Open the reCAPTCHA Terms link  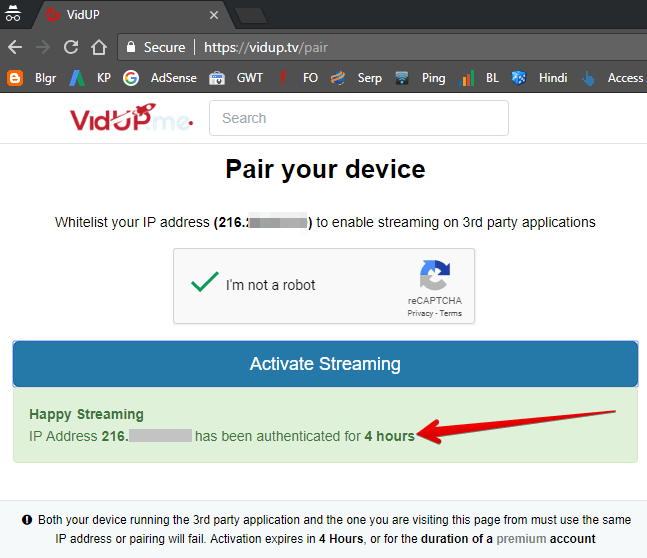click(x=451, y=313)
